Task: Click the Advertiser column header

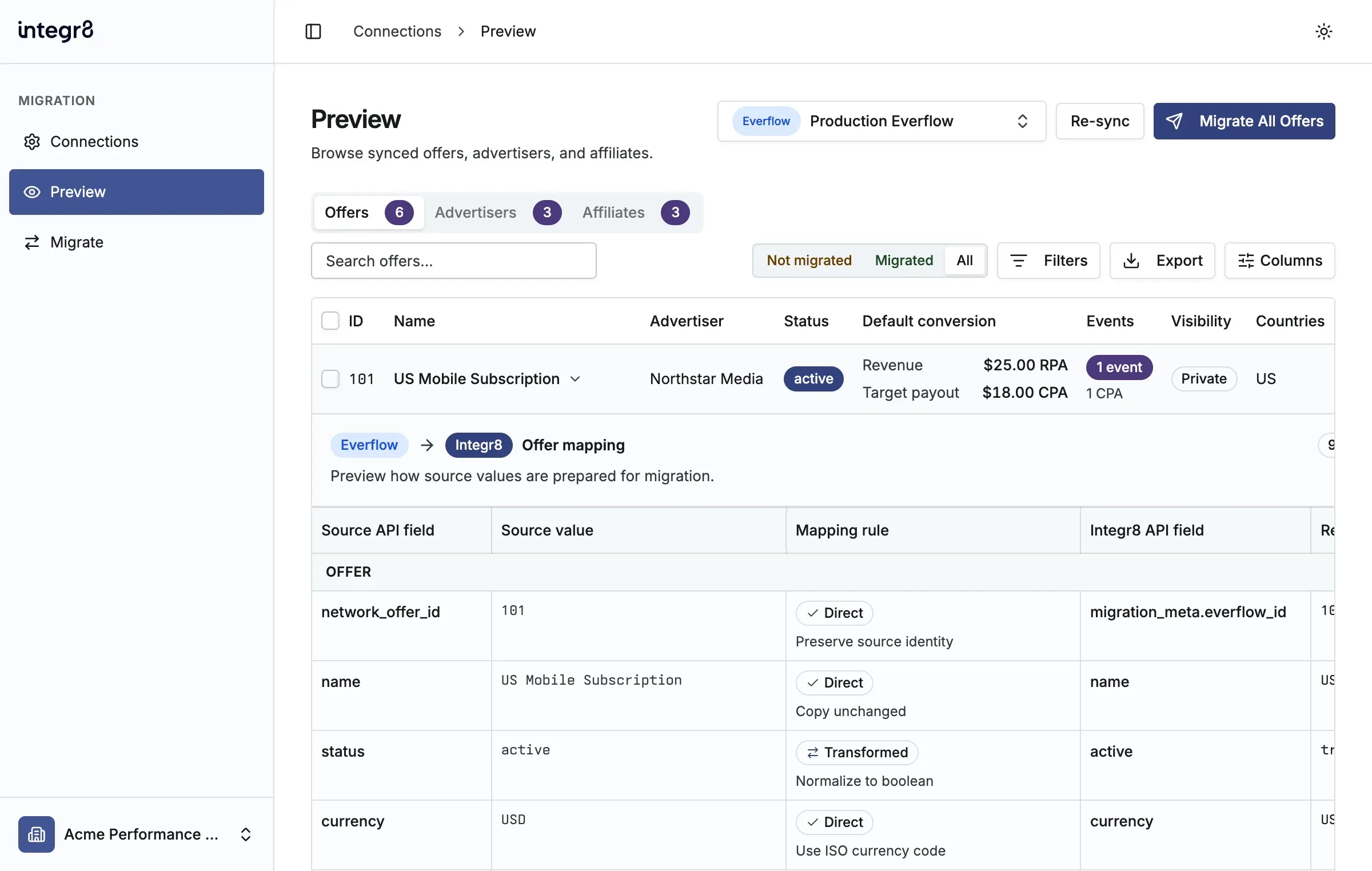Action: tap(687, 321)
